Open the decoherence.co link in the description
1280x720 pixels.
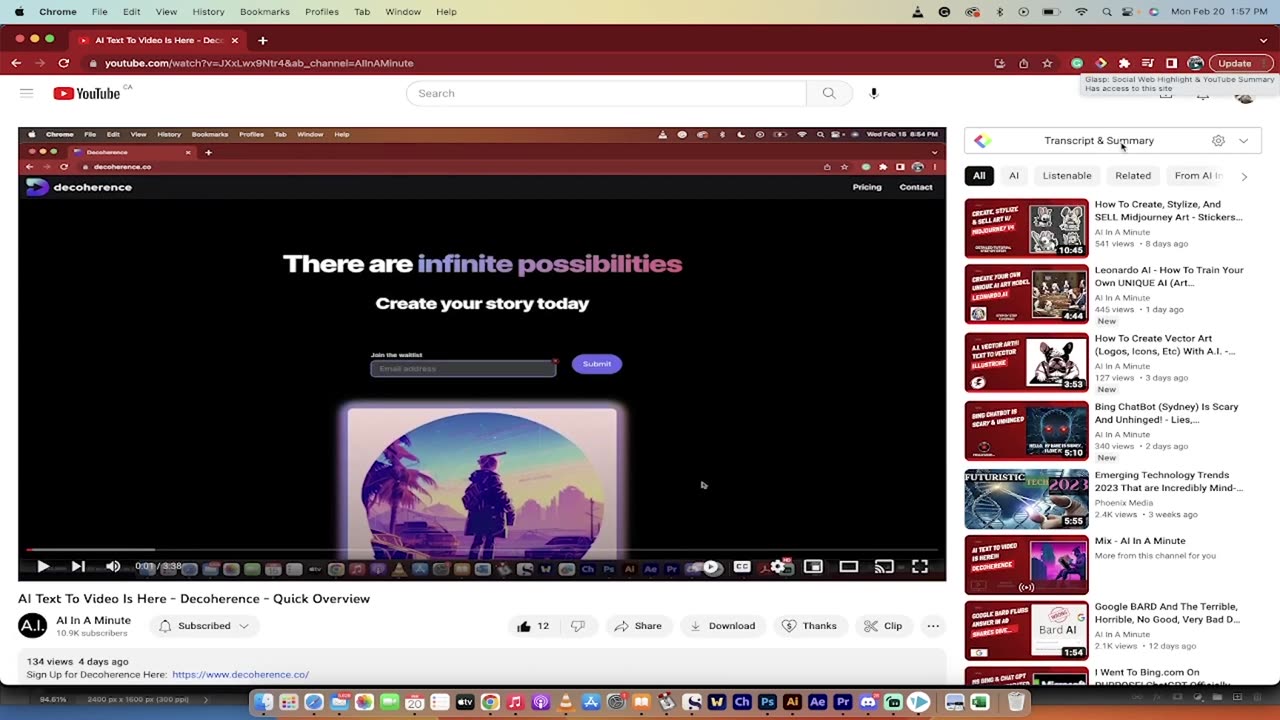point(240,675)
